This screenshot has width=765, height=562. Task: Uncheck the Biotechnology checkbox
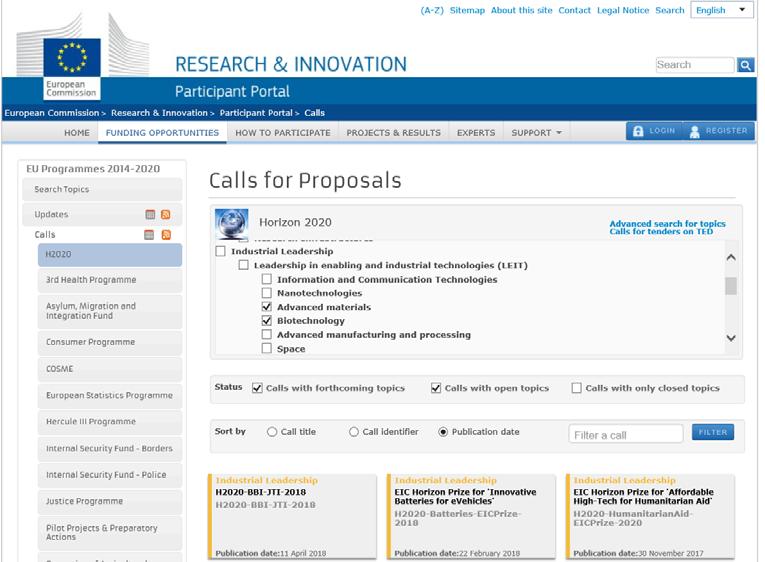pyautogui.click(x=266, y=321)
